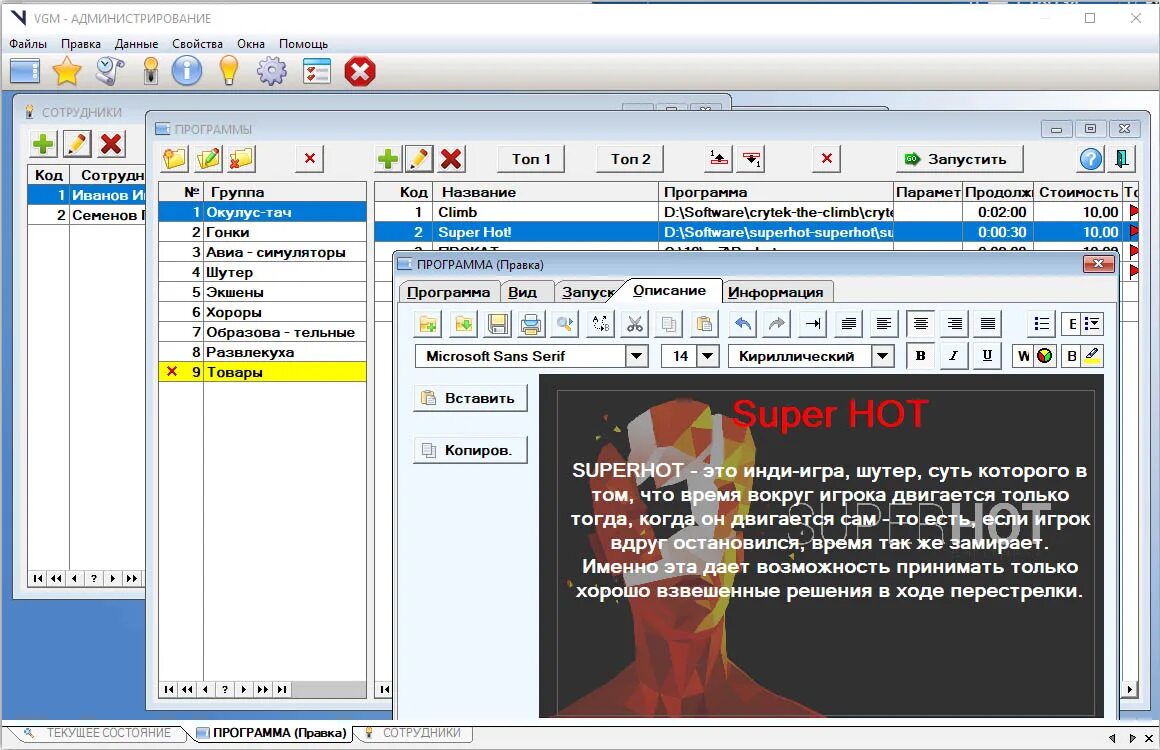
Task: Click the yellow lightbulb icon in main toolbar
Action: [x=229, y=72]
